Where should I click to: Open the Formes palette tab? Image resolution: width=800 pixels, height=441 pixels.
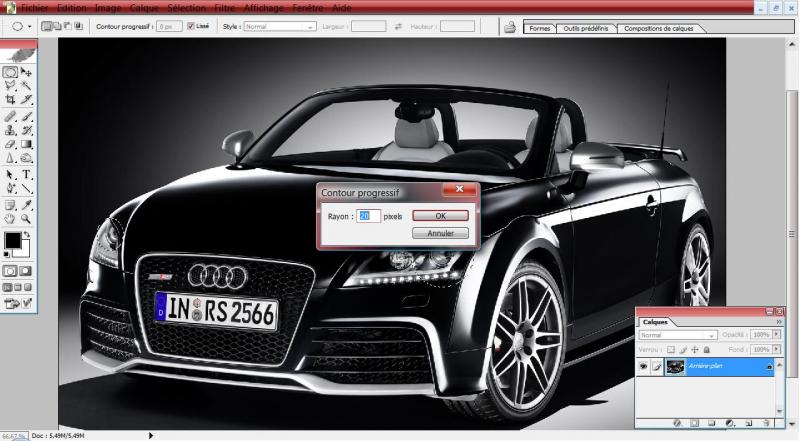[539, 29]
